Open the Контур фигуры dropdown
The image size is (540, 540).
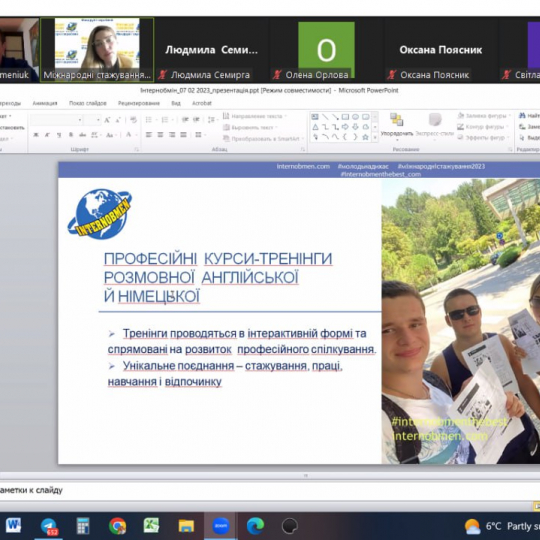click(483, 127)
